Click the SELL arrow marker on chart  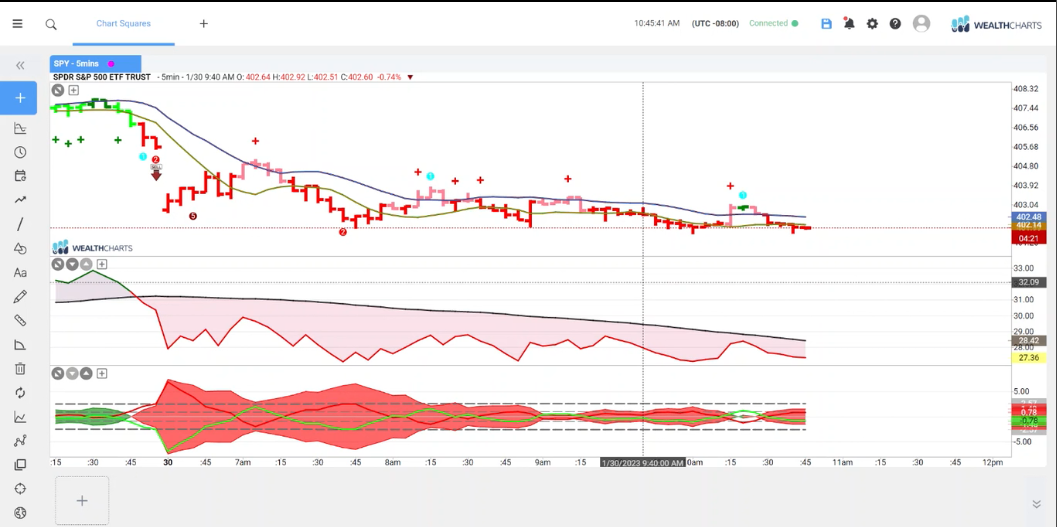[x=156, y=173]
